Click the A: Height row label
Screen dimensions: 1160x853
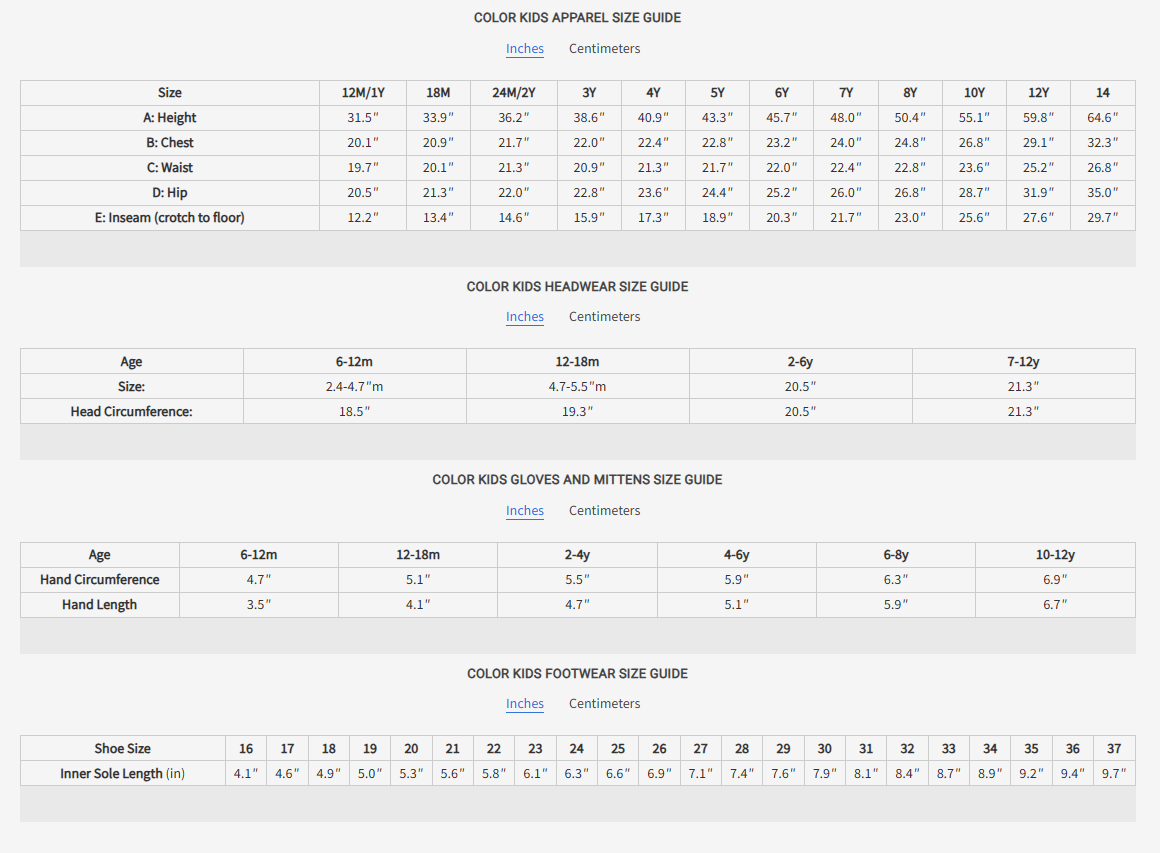coord(170,118)
